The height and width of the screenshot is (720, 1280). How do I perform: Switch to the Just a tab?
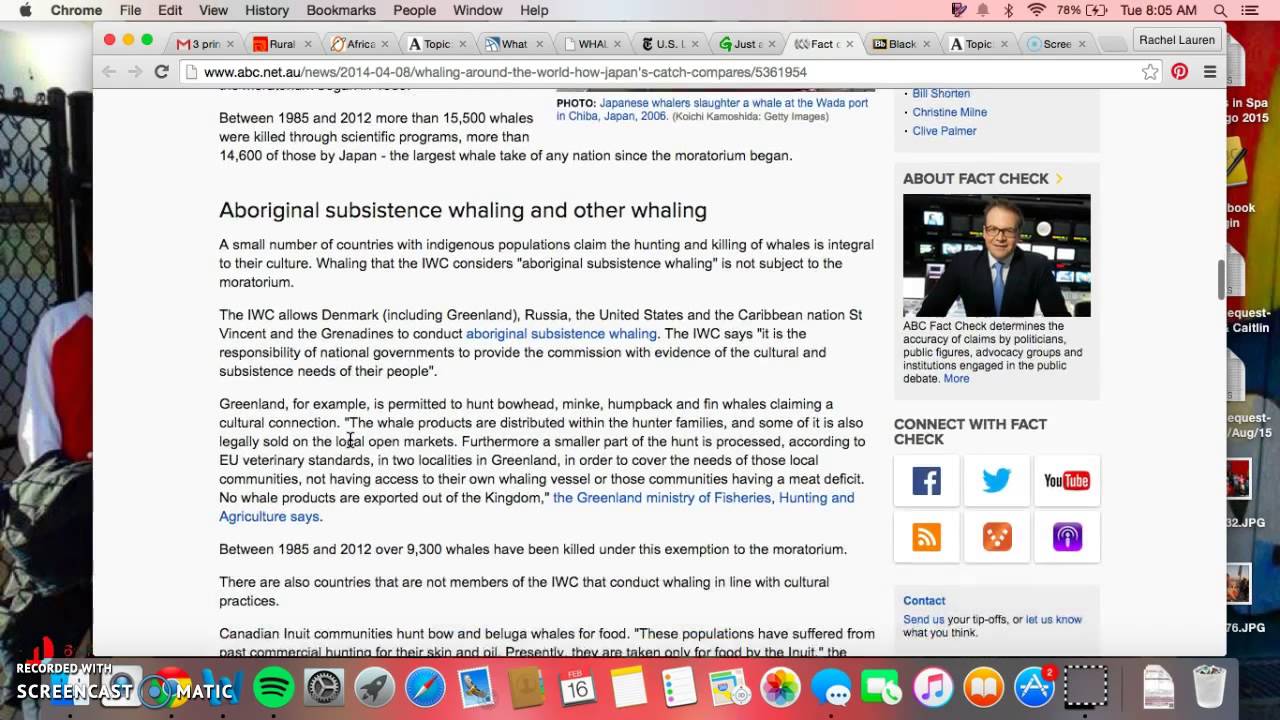[x=749, y=44]
